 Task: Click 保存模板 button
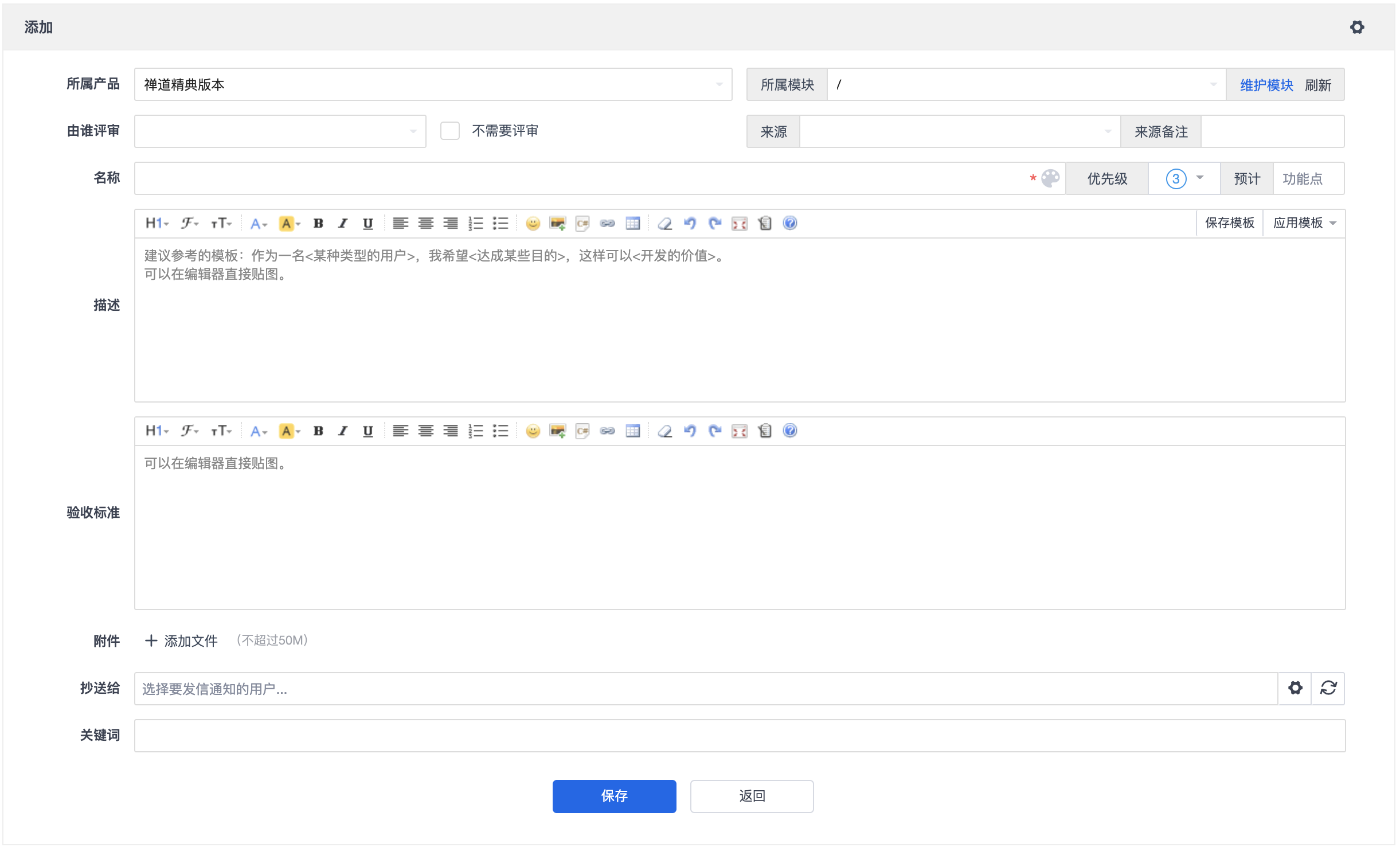pyautogui.click(x=1229, y=223)
